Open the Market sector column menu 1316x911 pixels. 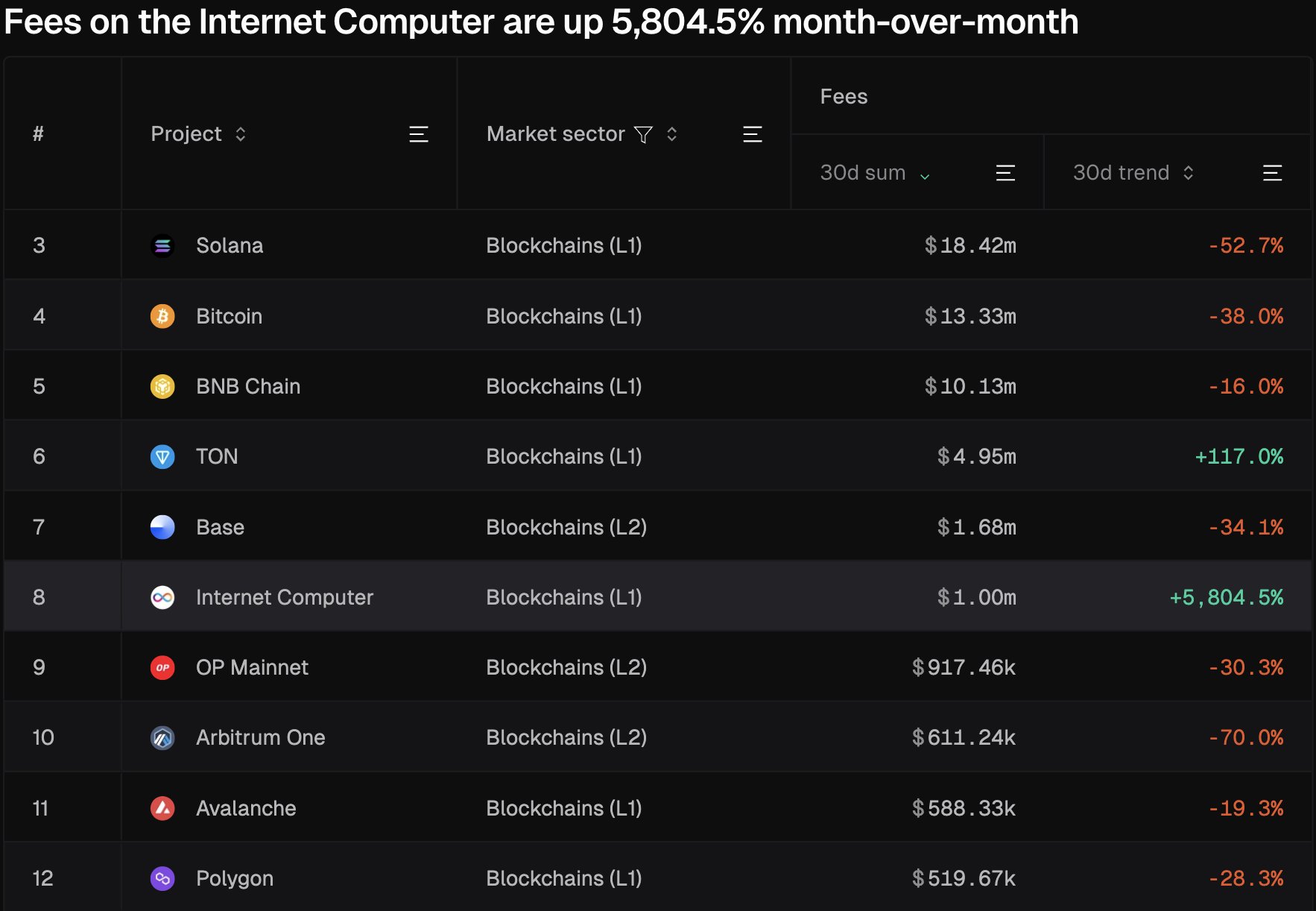click(x=753, y=134)
